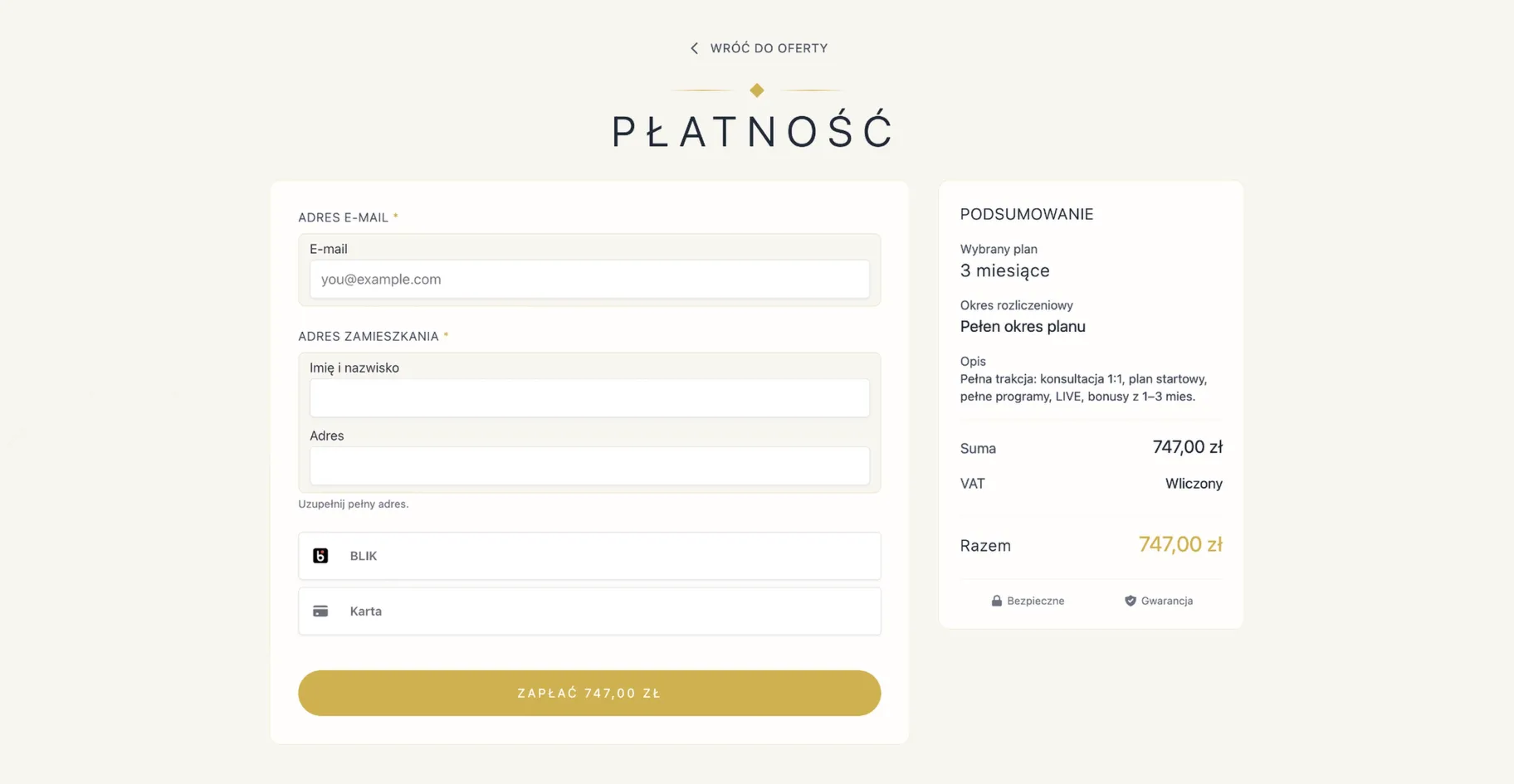Click the lock icon beside Bezpieczne
Viewport: 1514px width, 784px height.
point(997,601)
